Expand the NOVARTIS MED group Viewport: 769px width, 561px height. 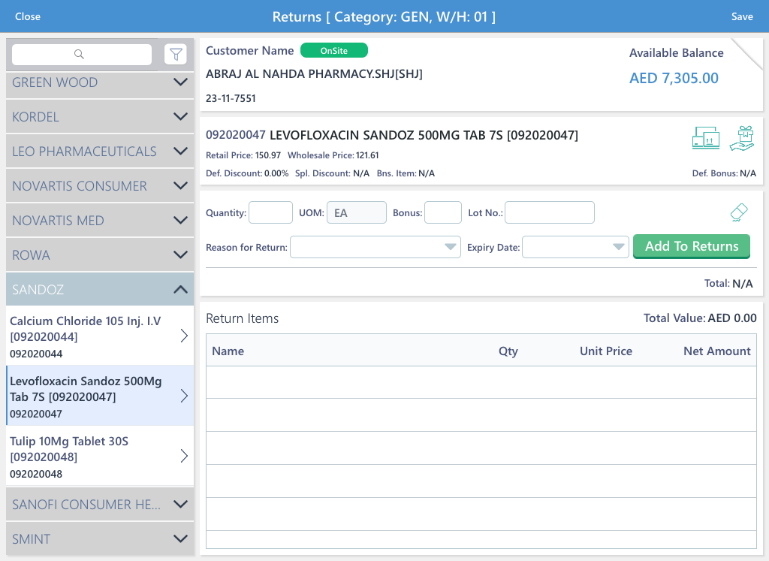pos(100,220)
